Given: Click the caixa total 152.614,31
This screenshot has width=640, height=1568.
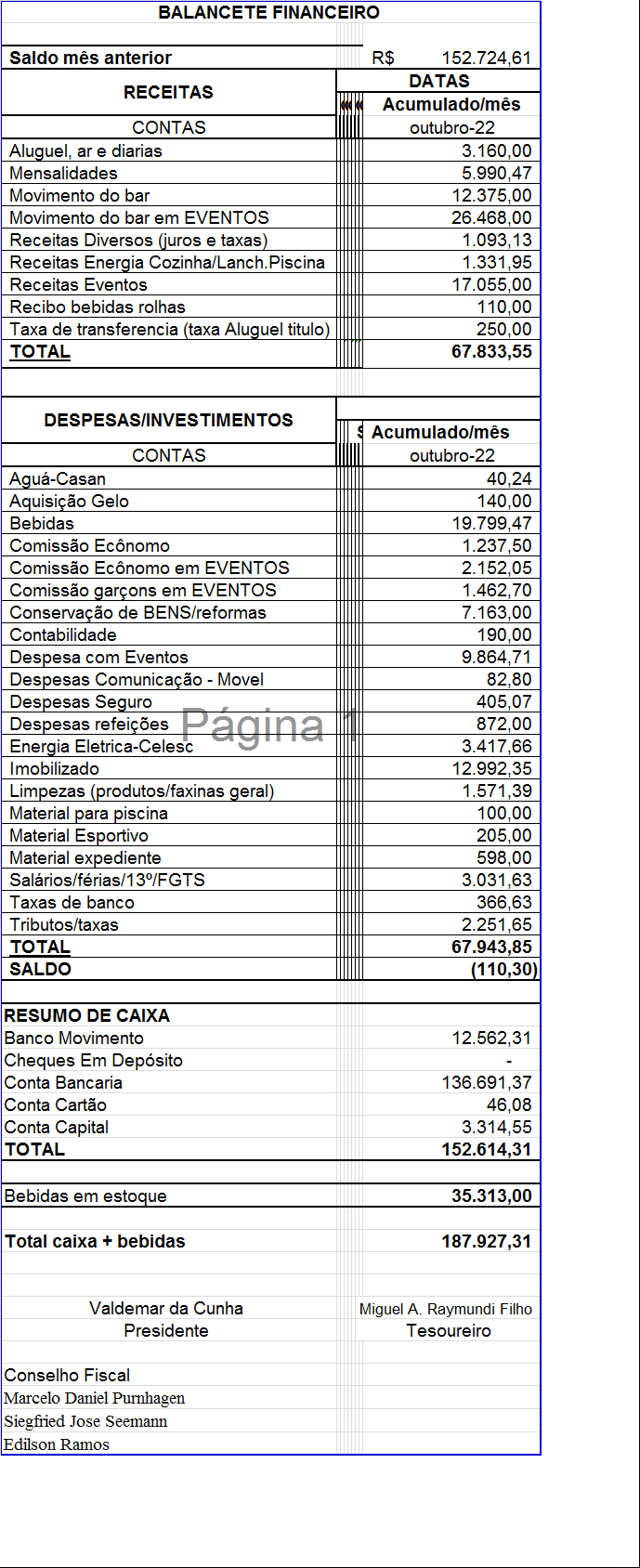Looking at the screenshot, I should (x=487, y=1149).
